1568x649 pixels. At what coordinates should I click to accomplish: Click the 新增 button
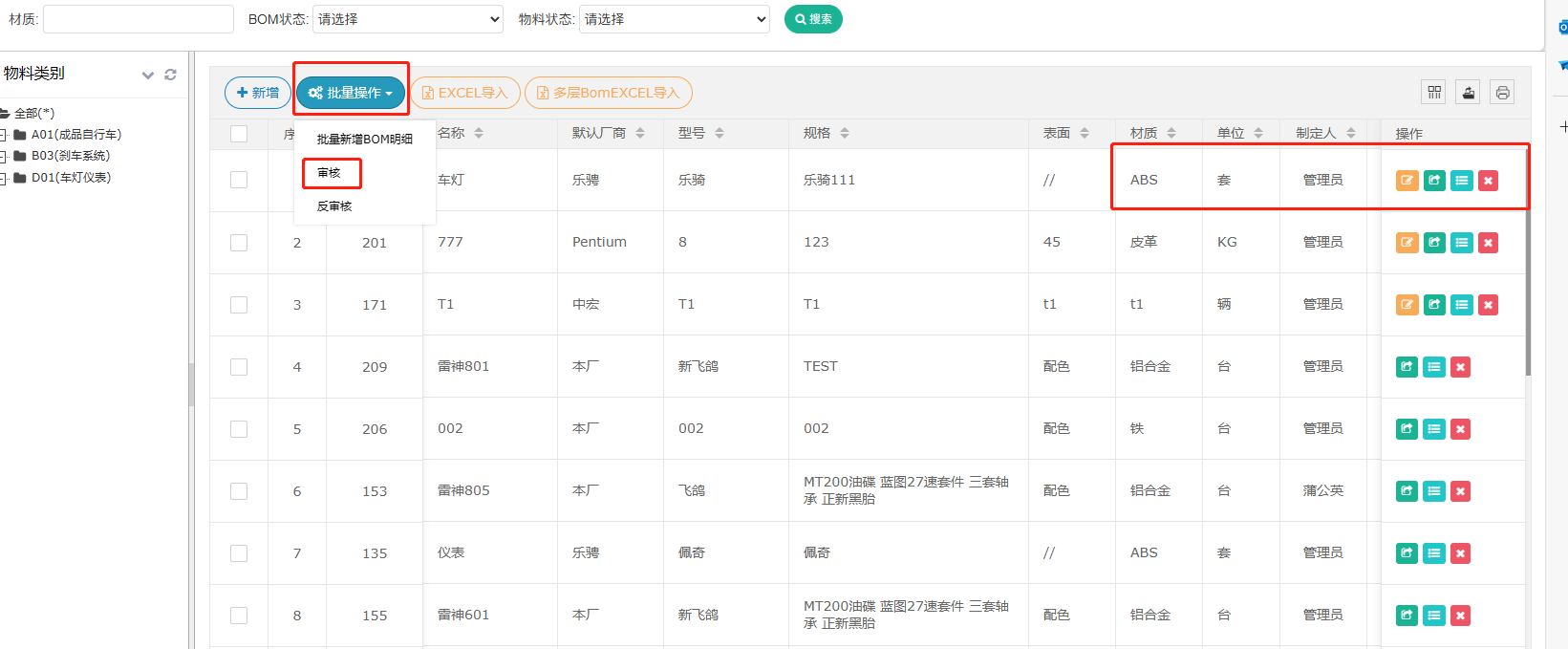tap(258, 93)
